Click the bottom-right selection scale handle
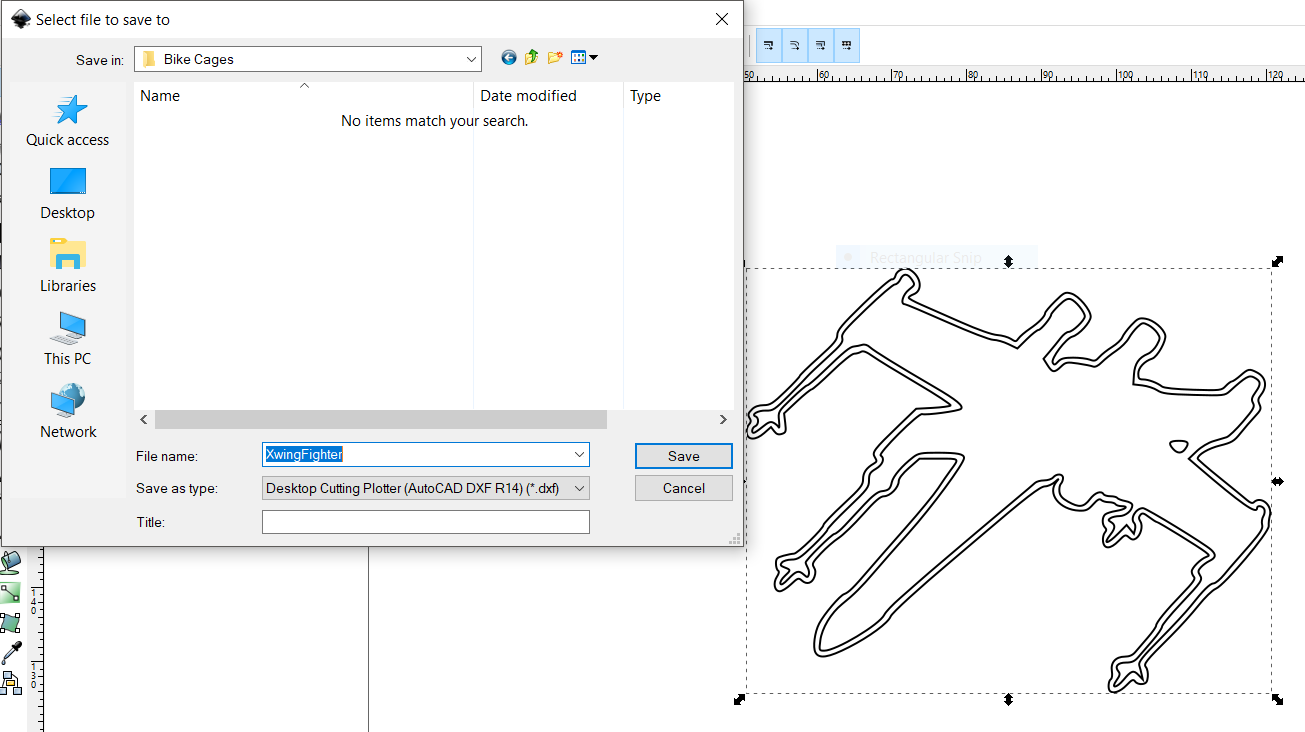This screenshot has height=732, width=1305. tap(1277, 699)
